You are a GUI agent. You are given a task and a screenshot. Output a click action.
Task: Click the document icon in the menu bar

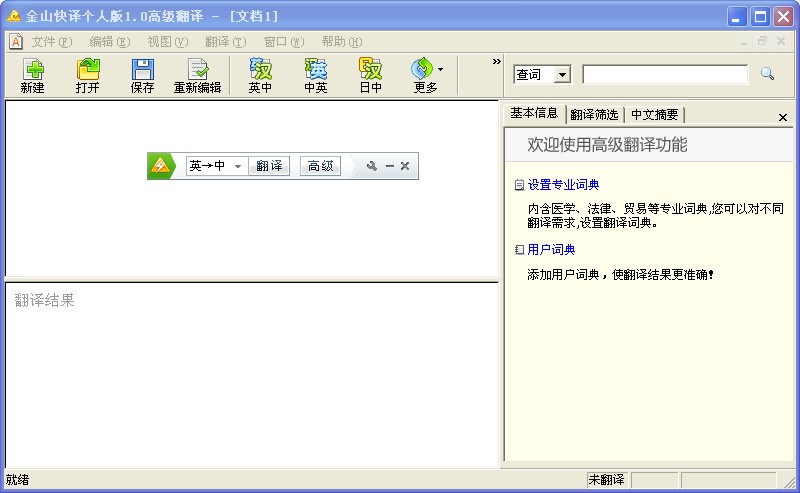click(16, 41)
